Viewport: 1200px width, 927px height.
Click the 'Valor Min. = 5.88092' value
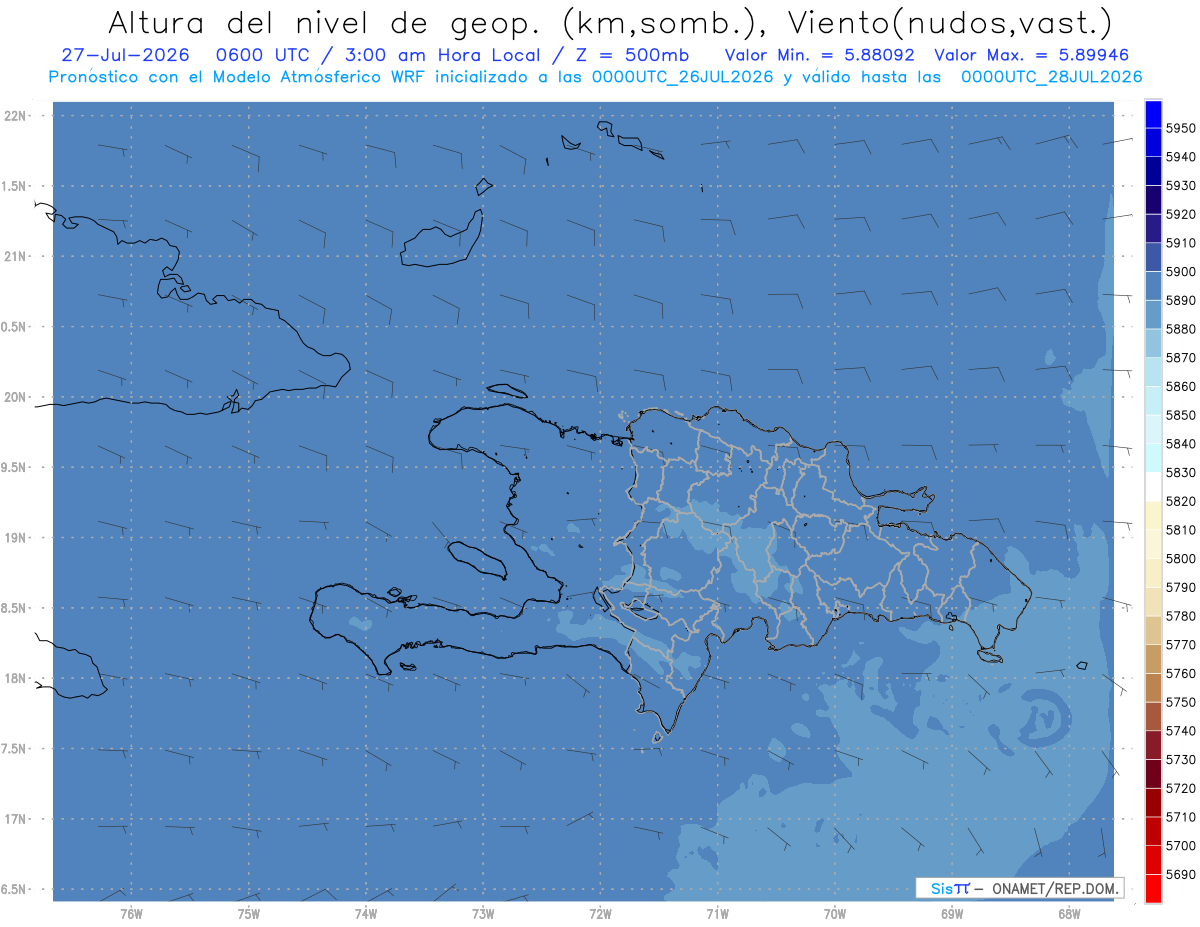[x=819, y=55]
